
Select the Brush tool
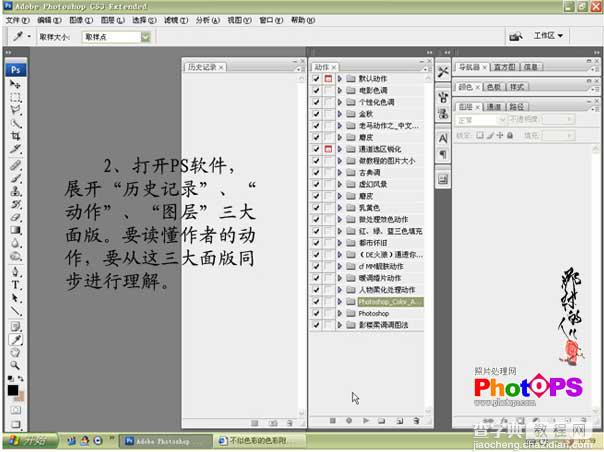click(15, 178)
